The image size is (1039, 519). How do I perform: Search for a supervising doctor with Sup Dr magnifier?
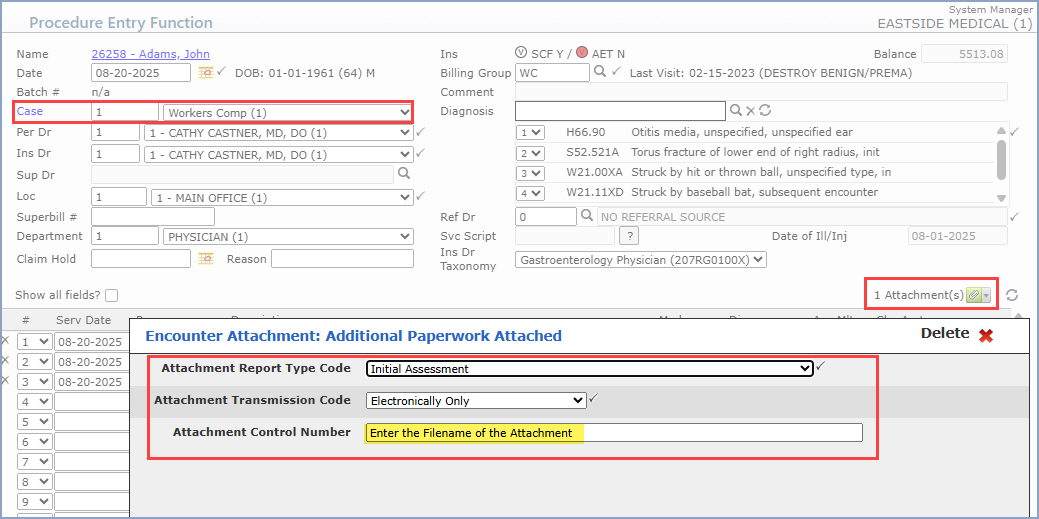pos(404,174)
